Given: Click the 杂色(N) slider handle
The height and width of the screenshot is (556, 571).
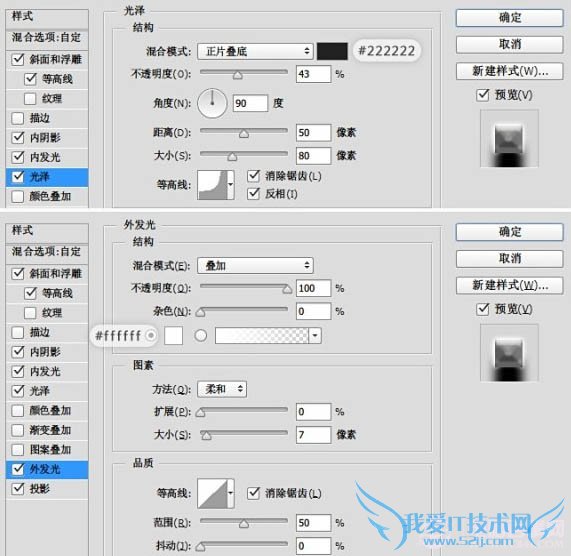Looking at the screenshot, I should (201, 312).
